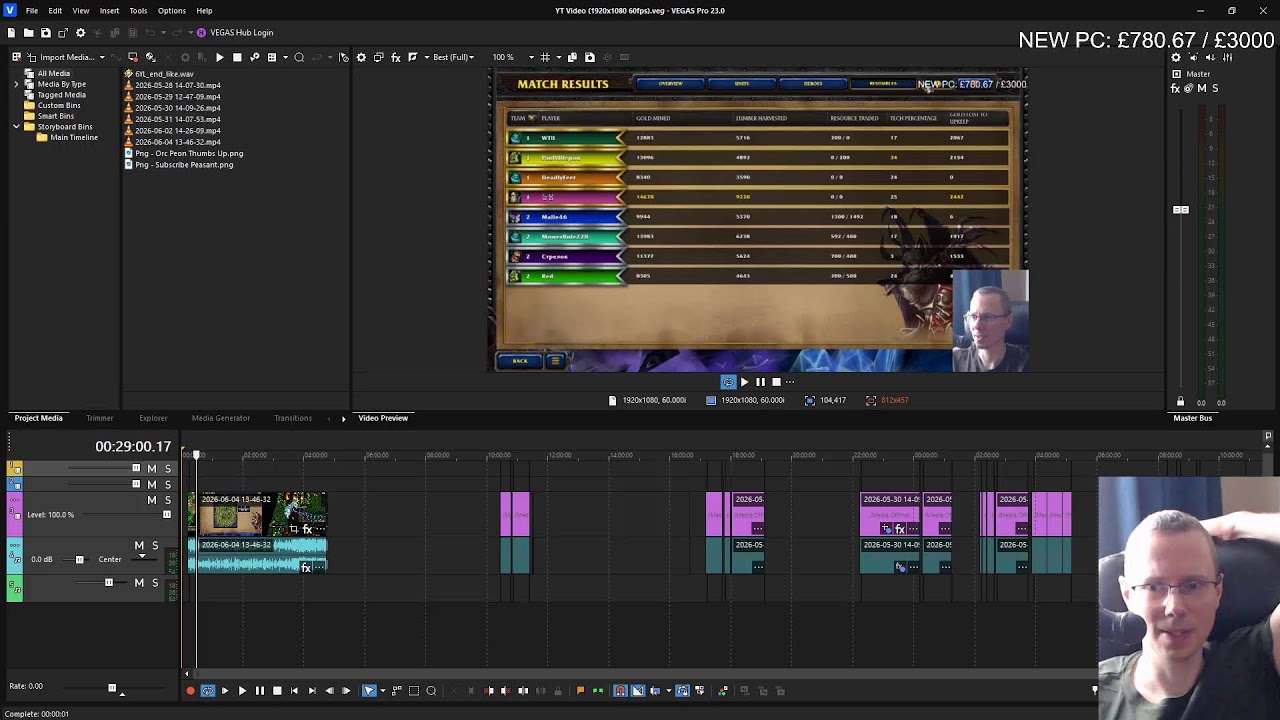Mute video track 3
This screenshot has width=1280, height=720.
pyautogui.click(x=152, y=500)
